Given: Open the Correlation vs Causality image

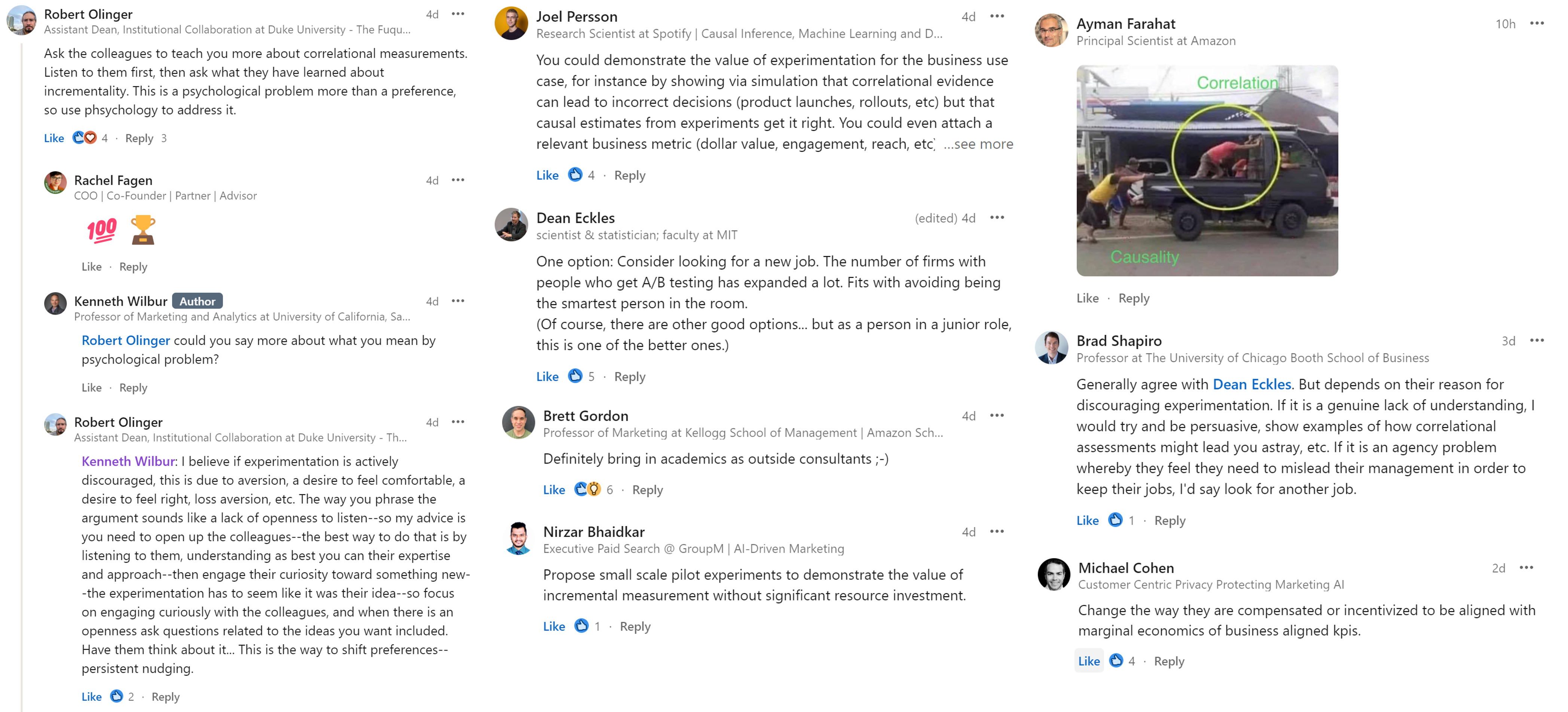Looking at the screenshot, I should pos(1207,170).
